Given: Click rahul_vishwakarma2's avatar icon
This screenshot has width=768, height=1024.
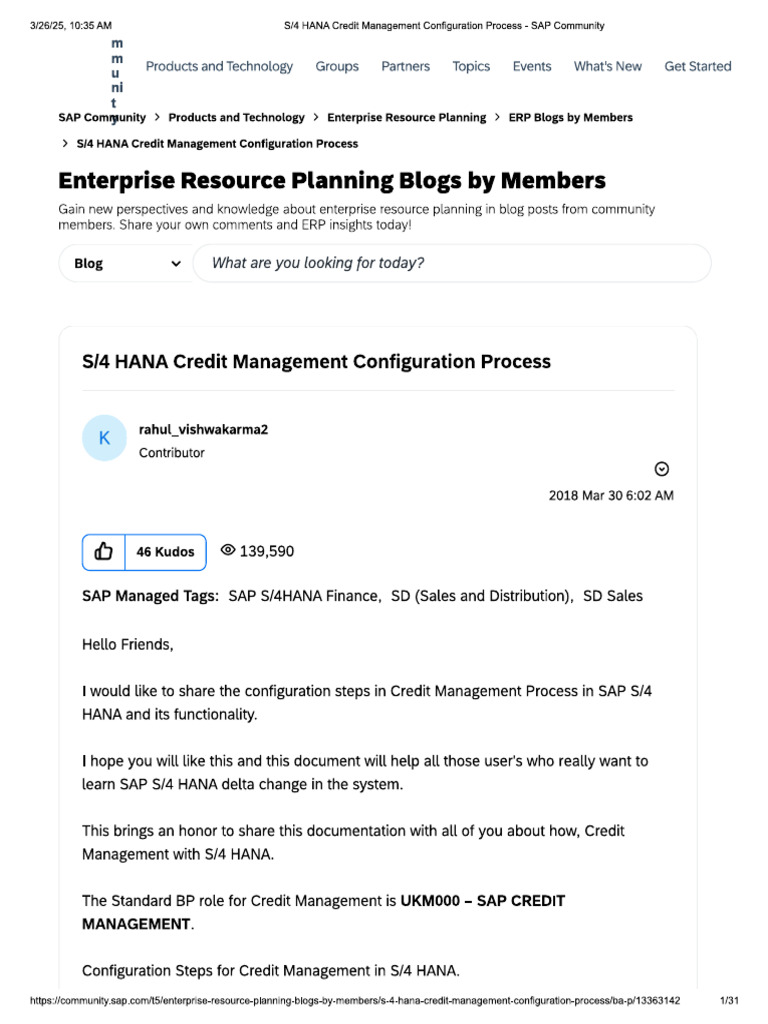Looking at the screenshot, I should pos(104,438).
